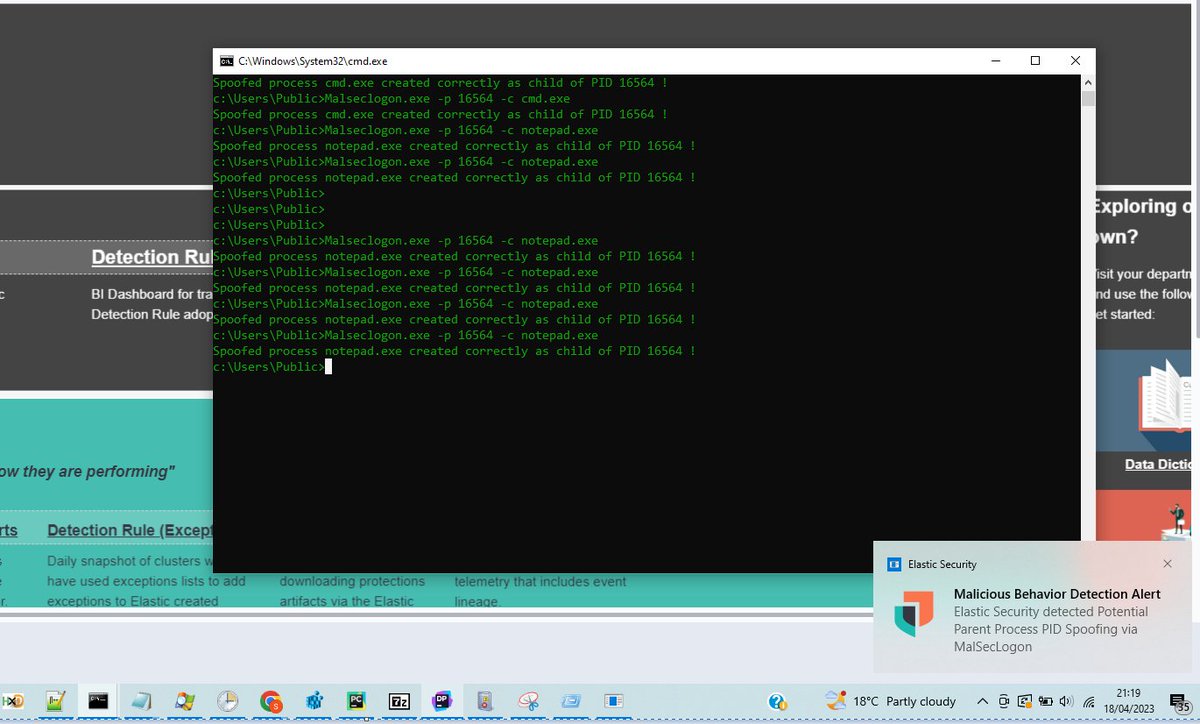Click the cmd scrollbar up arrow
This screenshot has width=1200, height=724.
point(1088,82)
